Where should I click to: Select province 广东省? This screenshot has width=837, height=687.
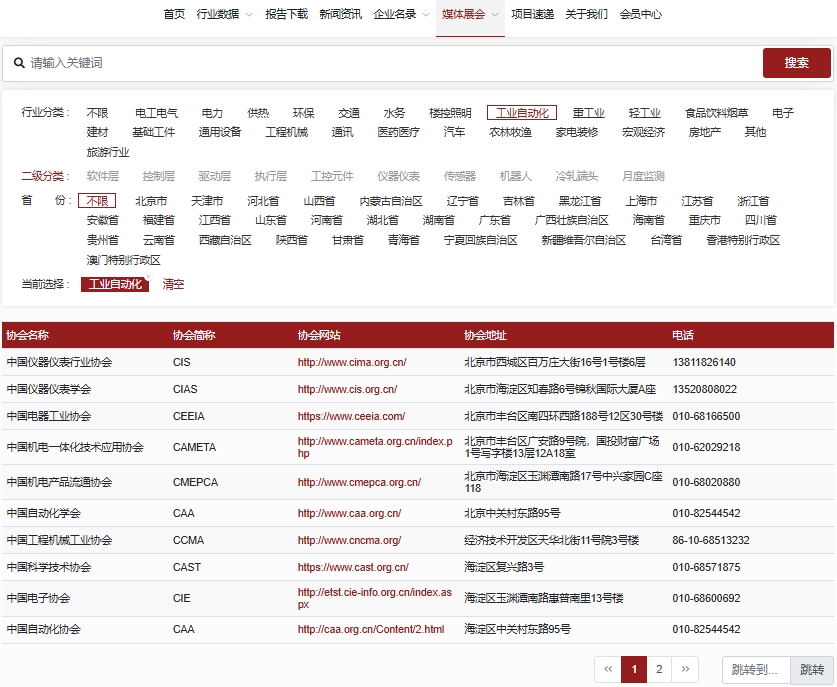[494, 220]
